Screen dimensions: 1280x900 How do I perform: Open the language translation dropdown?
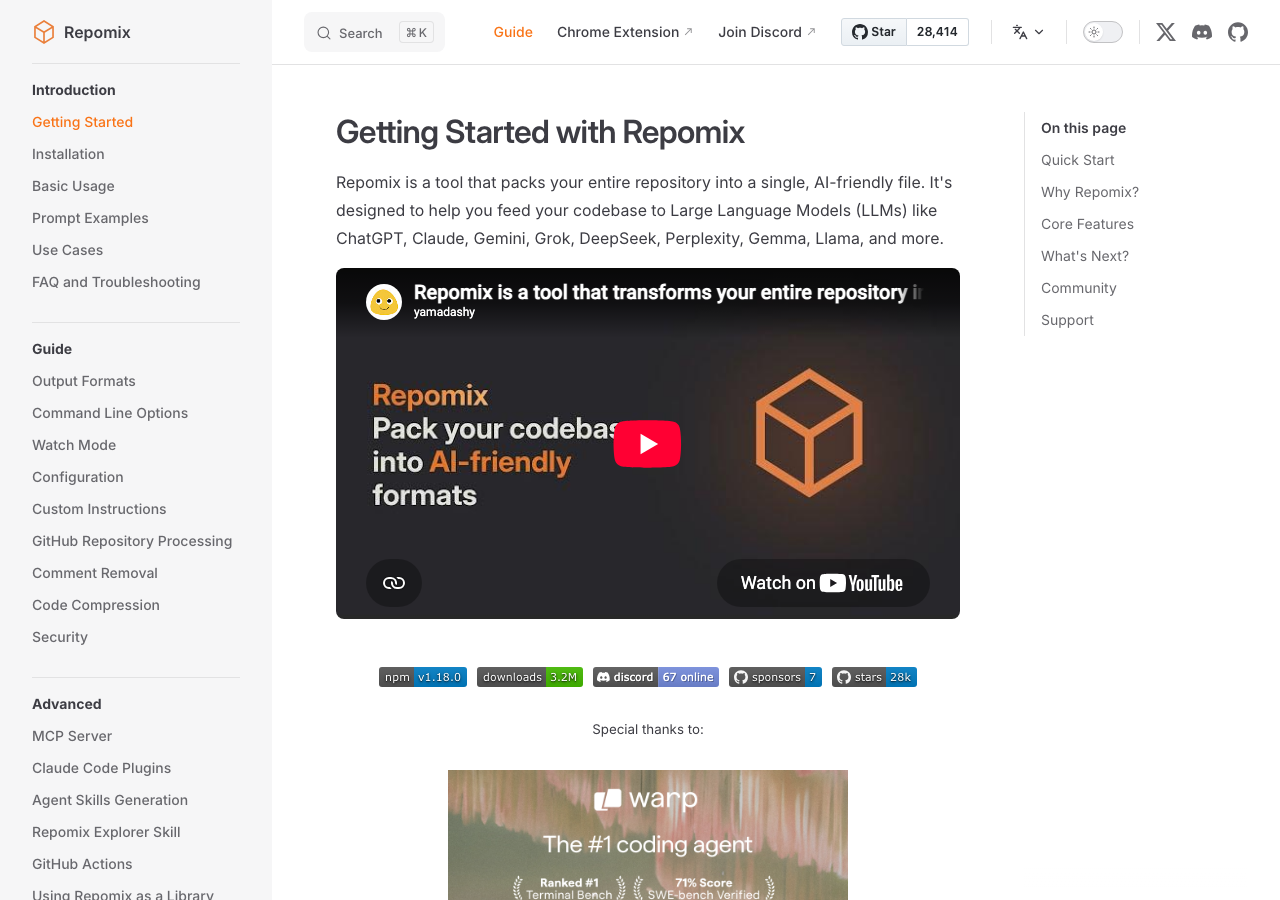pos(1028,32)
